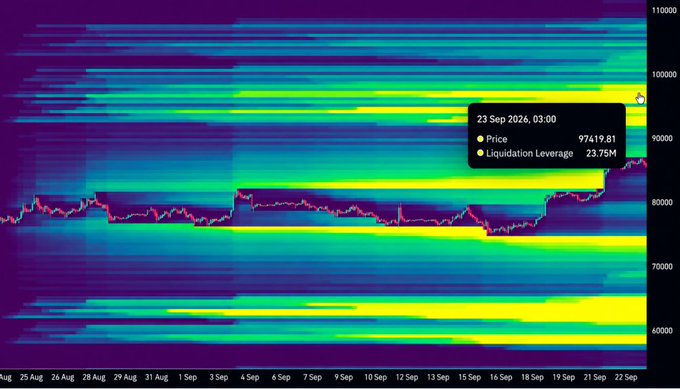Select the 22 Sep date label
This screenshot has width=680, height=389.
pos(626,377)
